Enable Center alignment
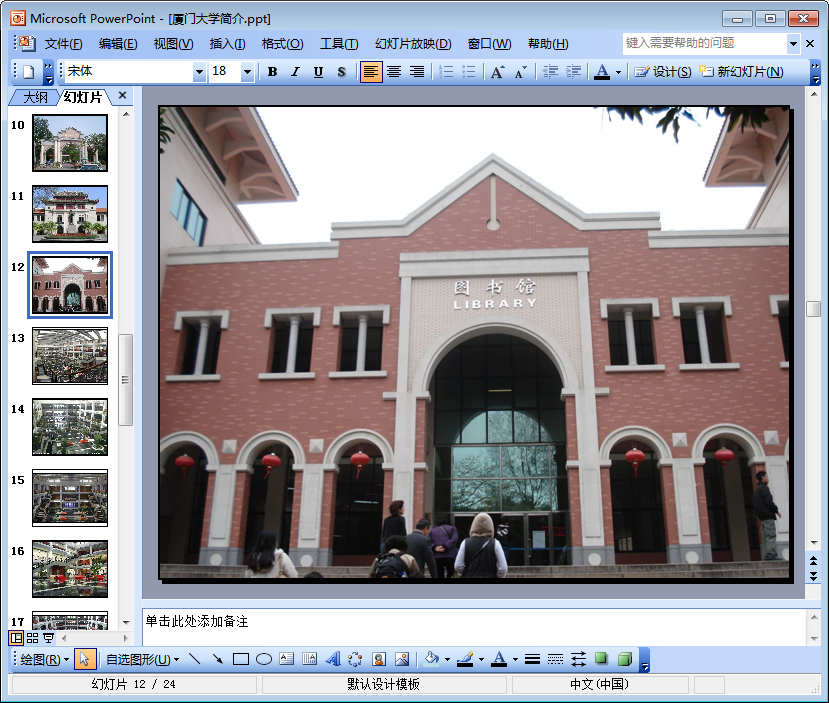 tap(394, 72)
